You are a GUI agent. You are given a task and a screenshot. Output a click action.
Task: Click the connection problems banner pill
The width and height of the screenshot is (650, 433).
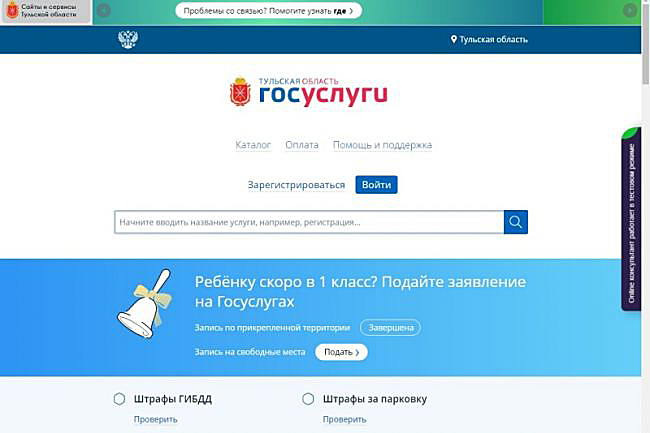pos(268,11)
